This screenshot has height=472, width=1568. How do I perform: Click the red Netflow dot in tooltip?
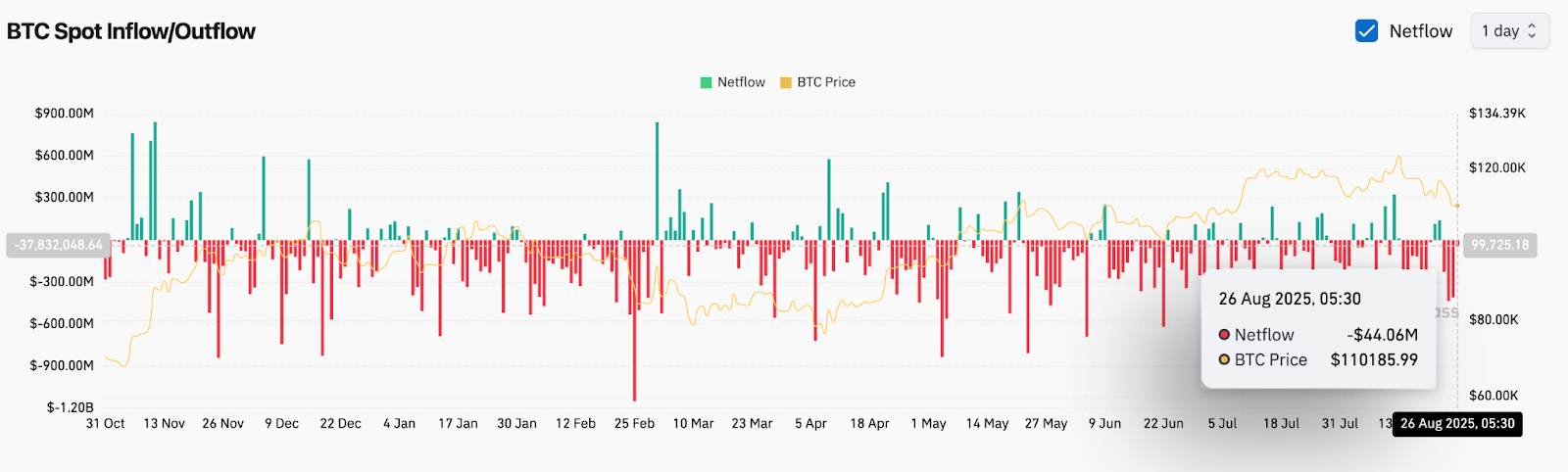coord(1224,335)
